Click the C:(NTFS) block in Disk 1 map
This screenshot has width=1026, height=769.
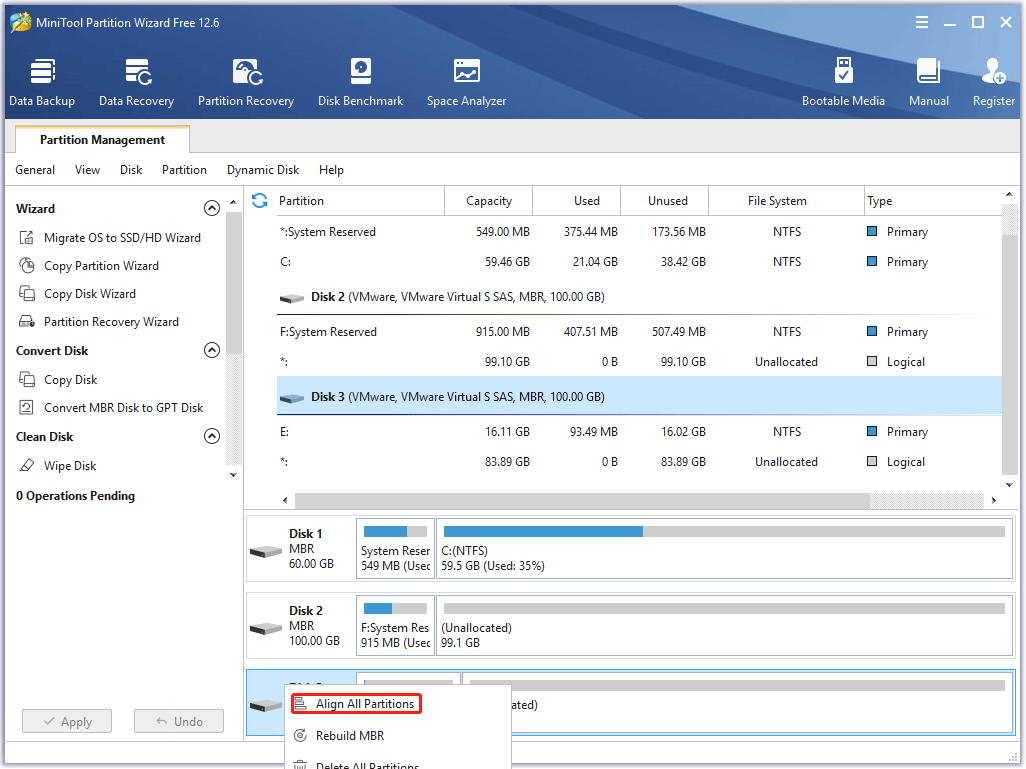pyautogui.click(x=724, y=548)
